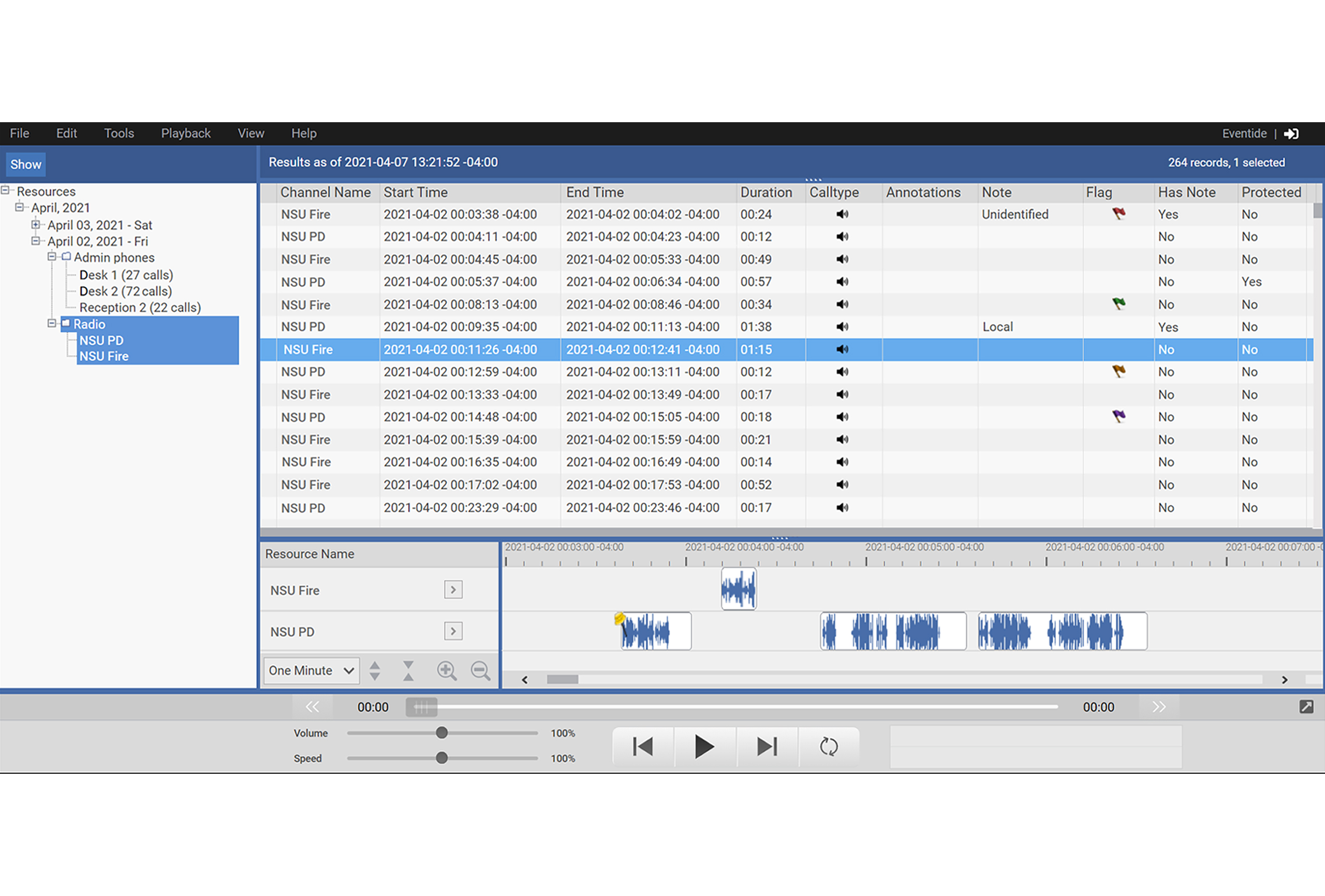Click the fast-forward double-arrow button
The height and width of the screenshot is (896, 1325).
(x=1158, y=707)
